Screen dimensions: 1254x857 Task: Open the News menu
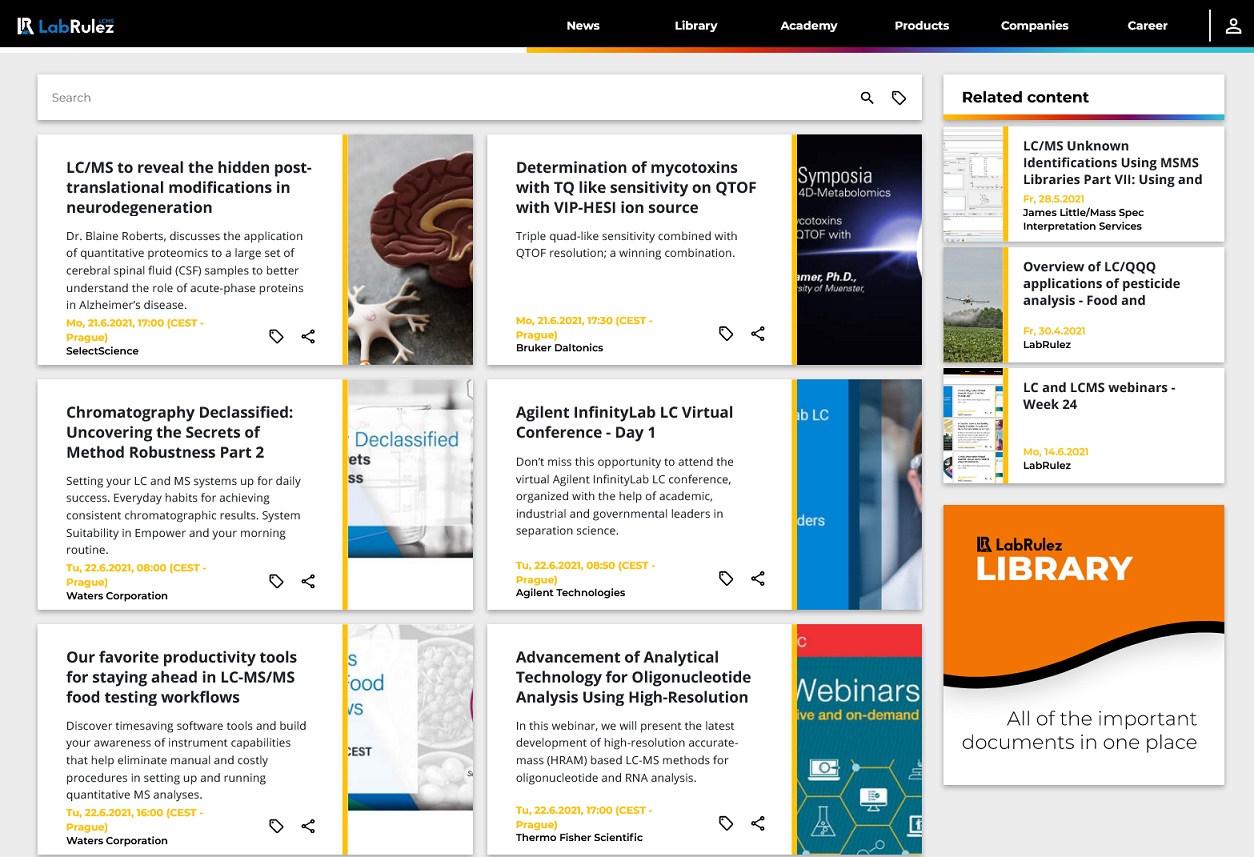click(x=583, y=26)
